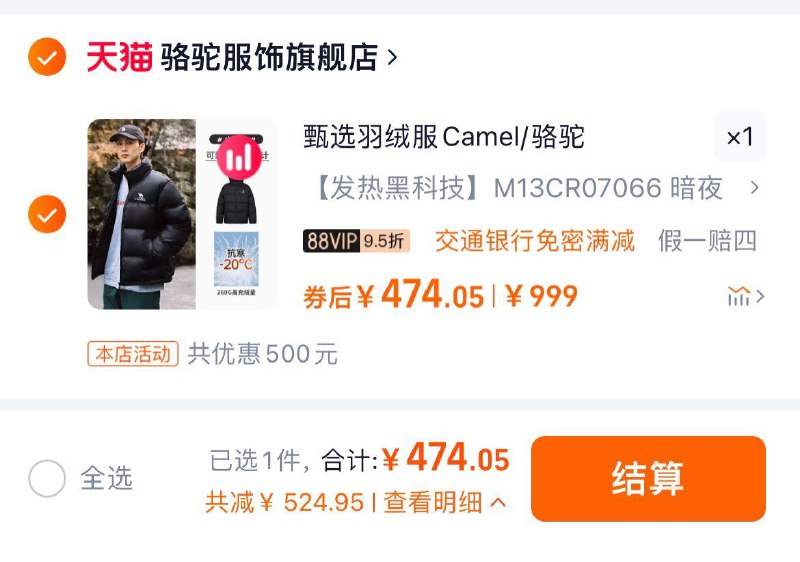
Task: Open the pink bar-chart badge on product image
Action: coord(239,158)
